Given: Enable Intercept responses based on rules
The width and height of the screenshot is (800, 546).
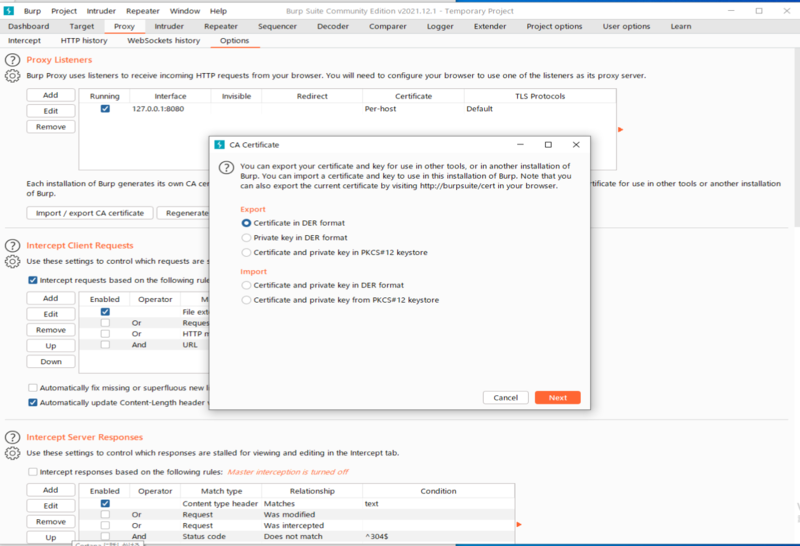Looking at the screenshot, I should pyautogui.click(x=33, y=472).
